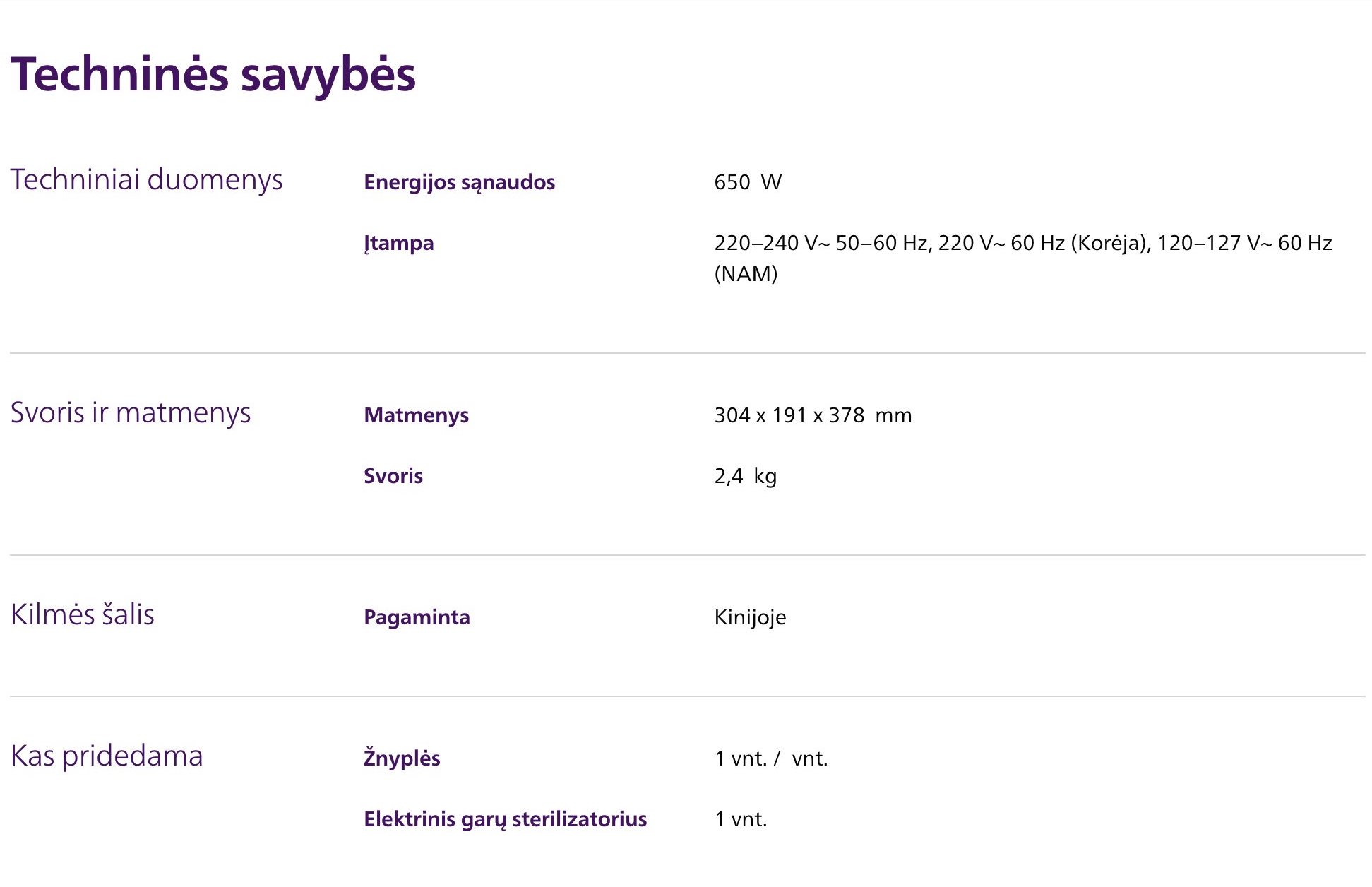Click the Techniniai duomenys section title
Viewport: 1372px width, 887px height.
(x=146, y=180)
